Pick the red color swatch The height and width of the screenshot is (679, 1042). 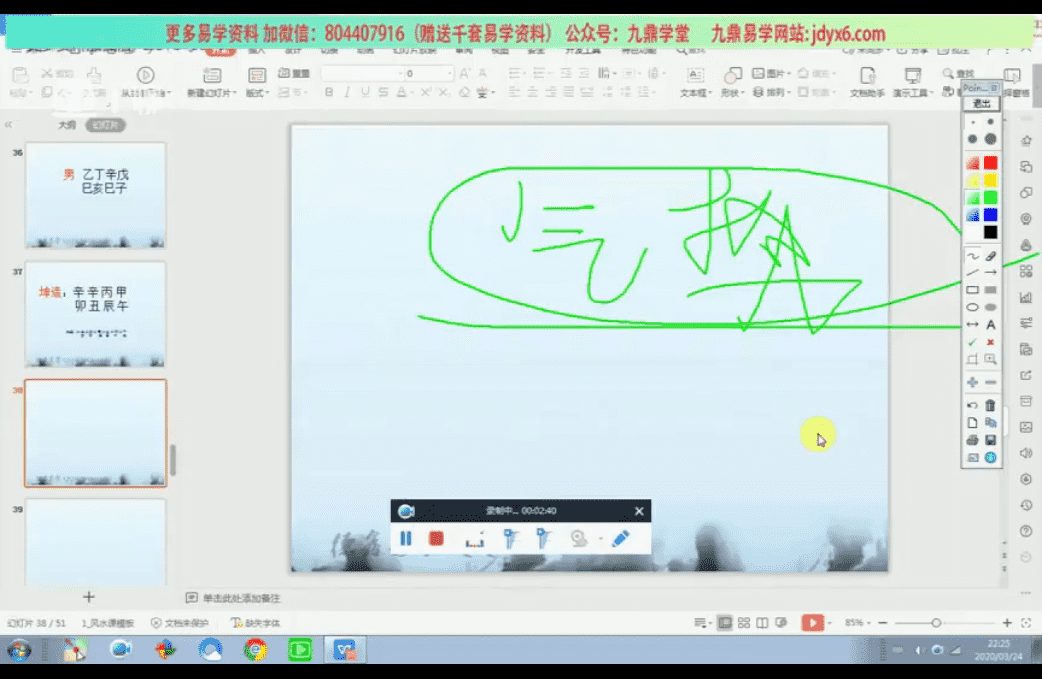(990, 163)
